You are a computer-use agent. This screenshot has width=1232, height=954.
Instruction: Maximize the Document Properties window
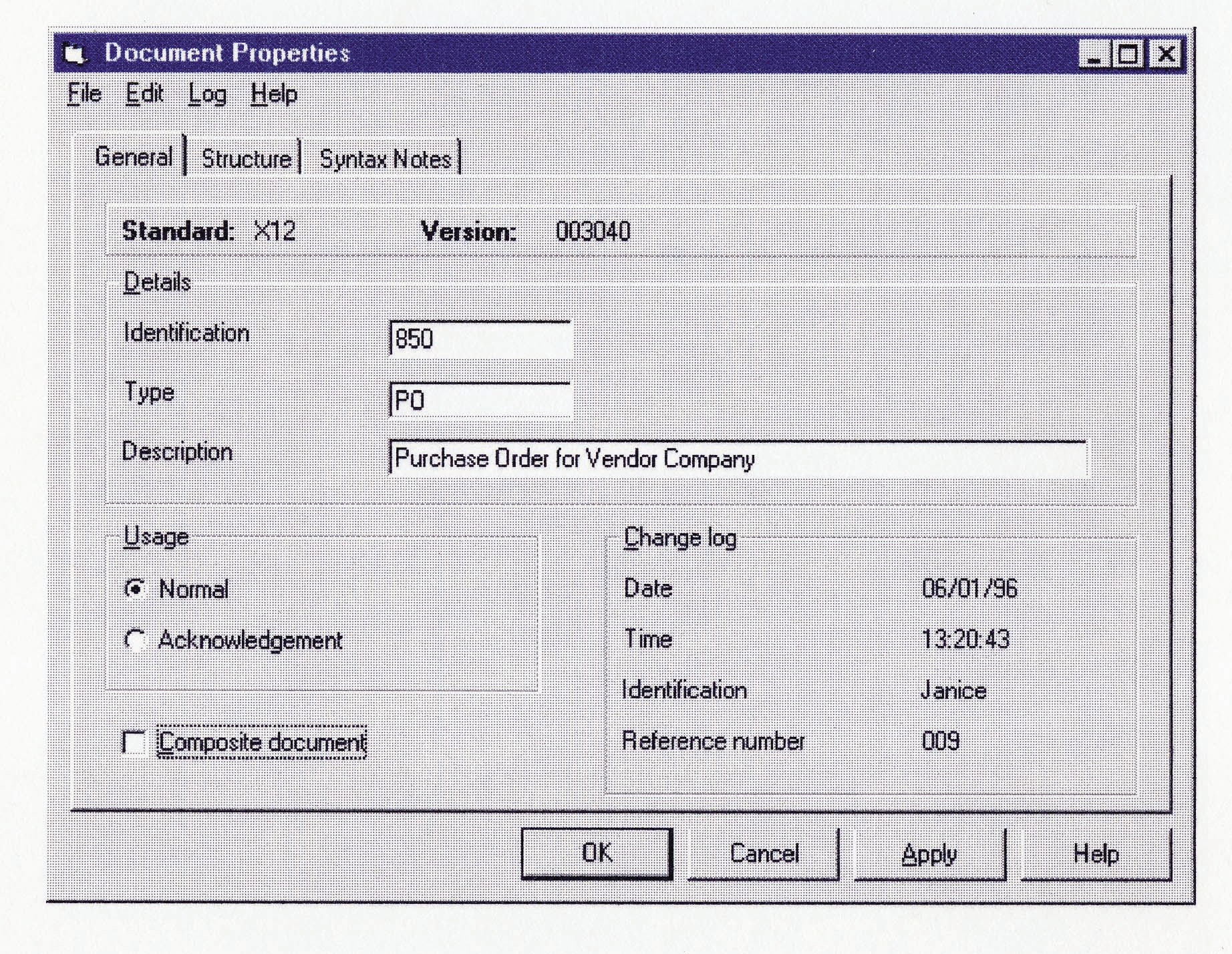pos(1129,54)
